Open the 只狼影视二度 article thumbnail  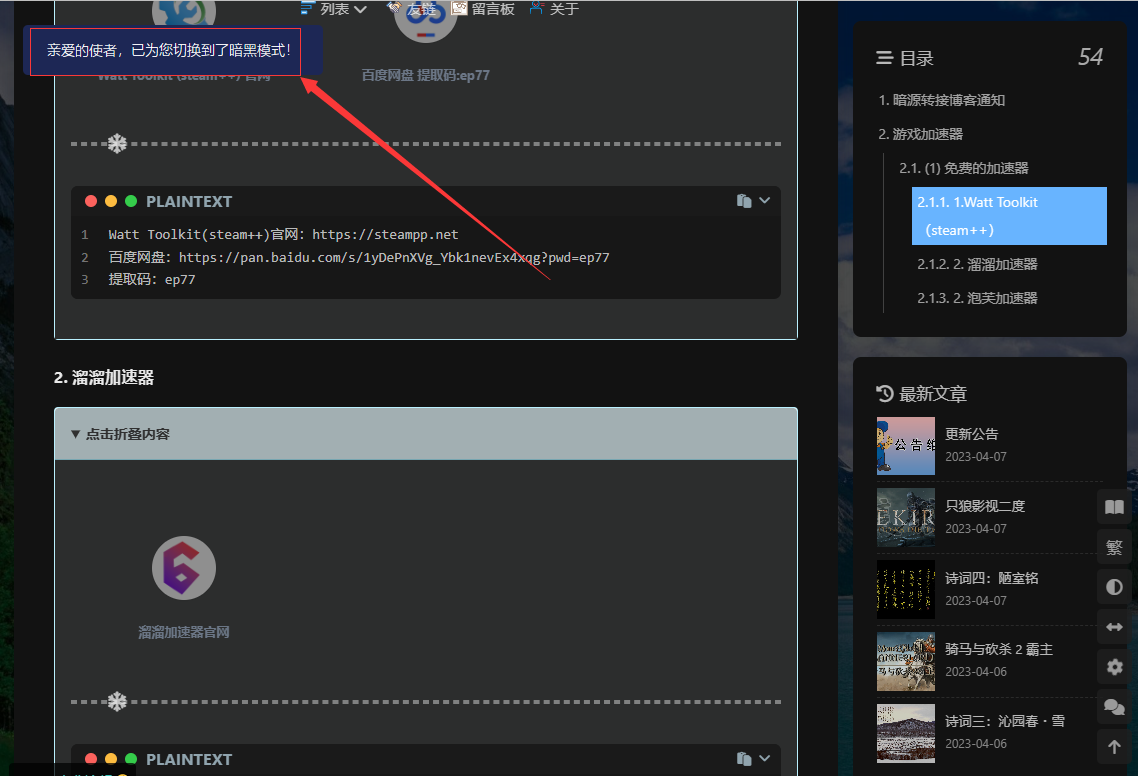pyautogui.click(x=905, y=517)
